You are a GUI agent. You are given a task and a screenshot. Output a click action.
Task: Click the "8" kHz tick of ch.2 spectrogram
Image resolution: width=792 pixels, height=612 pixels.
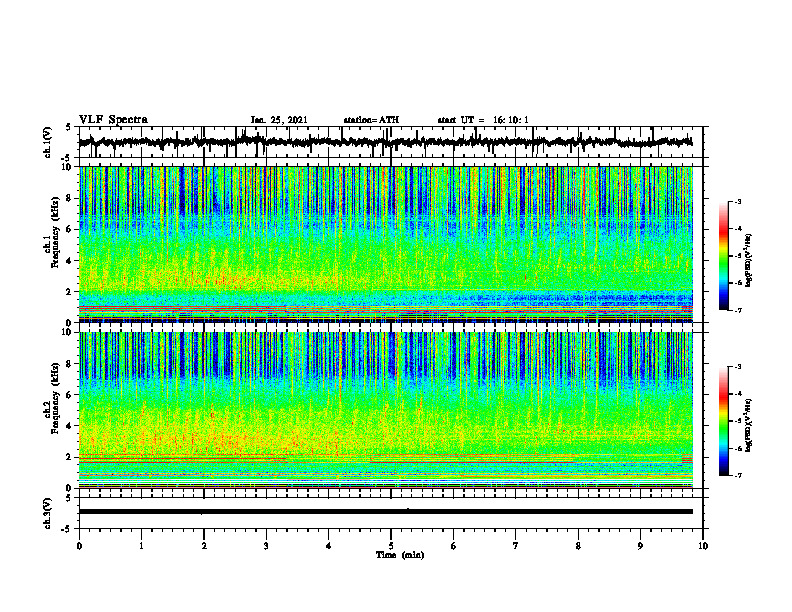click(x=71, y=364)
